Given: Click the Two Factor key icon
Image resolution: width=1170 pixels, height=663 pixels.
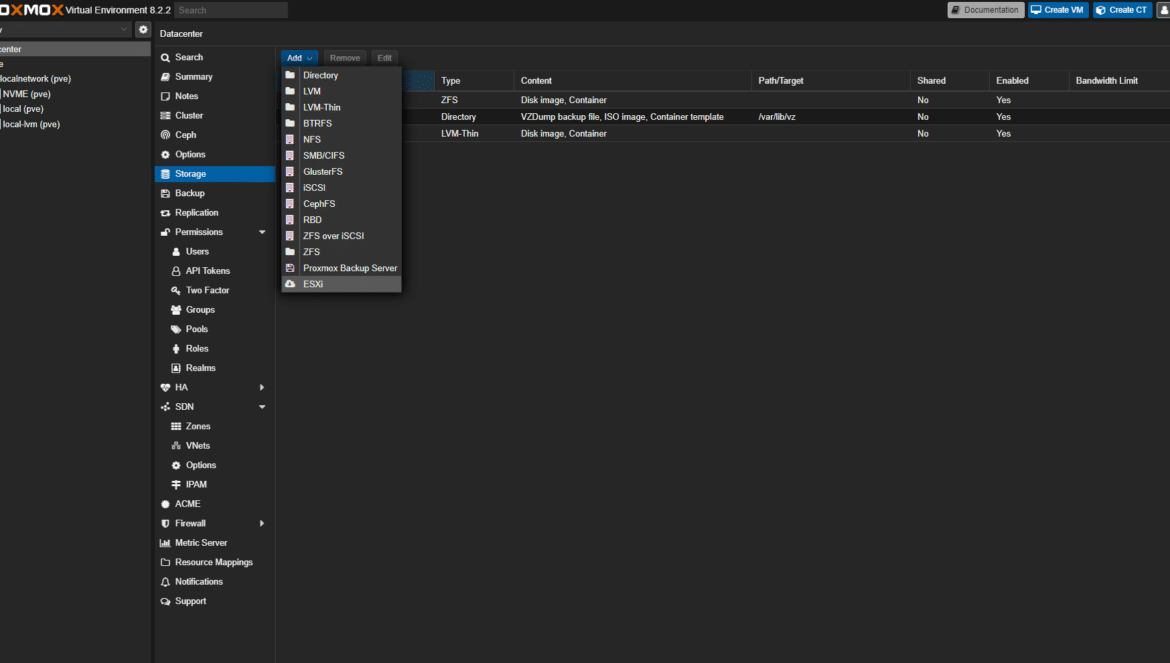Looking at the screenshot, I should [176, 290].
